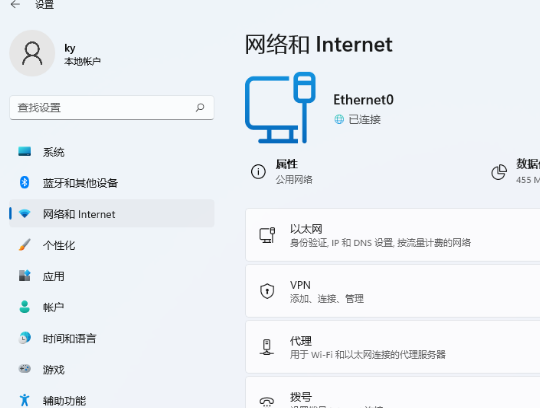Screen dimensions: 540x408
Task: Go back with the arrow icon
Action: pyautogui.click(x=15, y=4)
